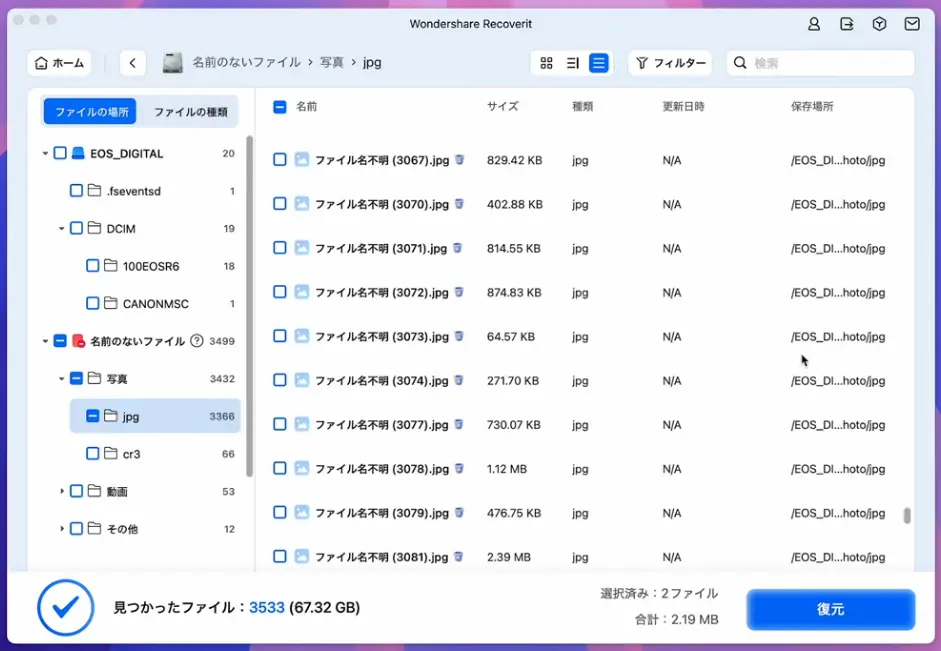Open 名前のないファイル in the breadcrumb
941x651 pixels.
pos(246,62)
